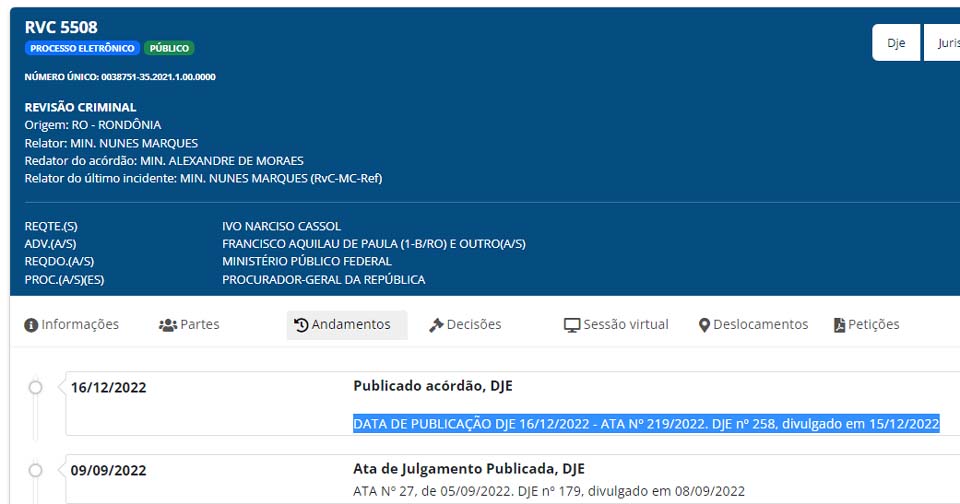The width and height of the screenshot is (960, 504).
Task: Click the PROCESSO ELETRÔNICO badge
Action: (x=81, y=48)
